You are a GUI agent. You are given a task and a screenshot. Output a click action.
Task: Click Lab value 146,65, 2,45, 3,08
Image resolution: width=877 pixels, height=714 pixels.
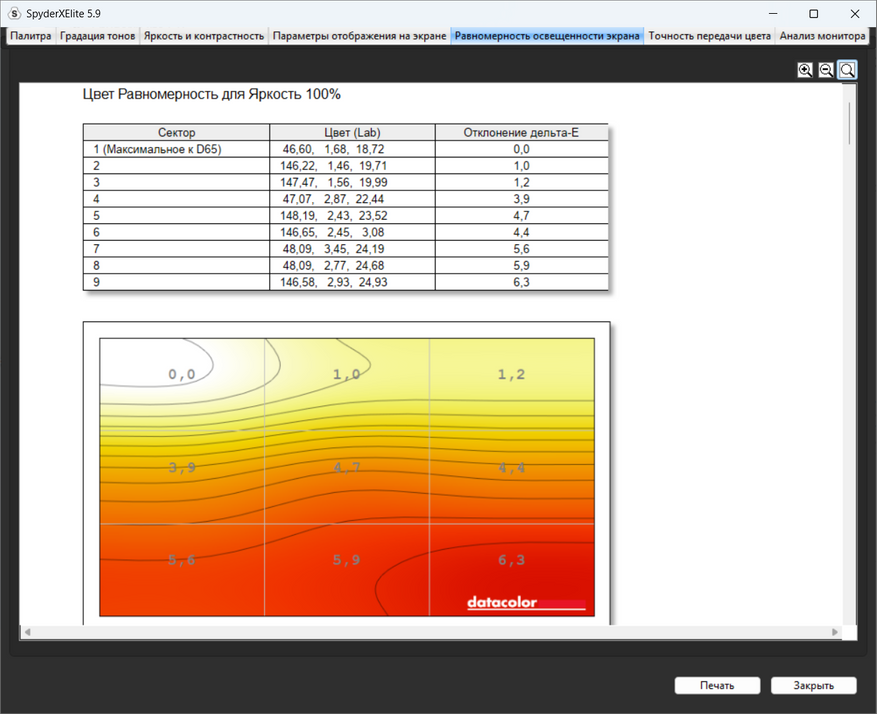[332, 233]
